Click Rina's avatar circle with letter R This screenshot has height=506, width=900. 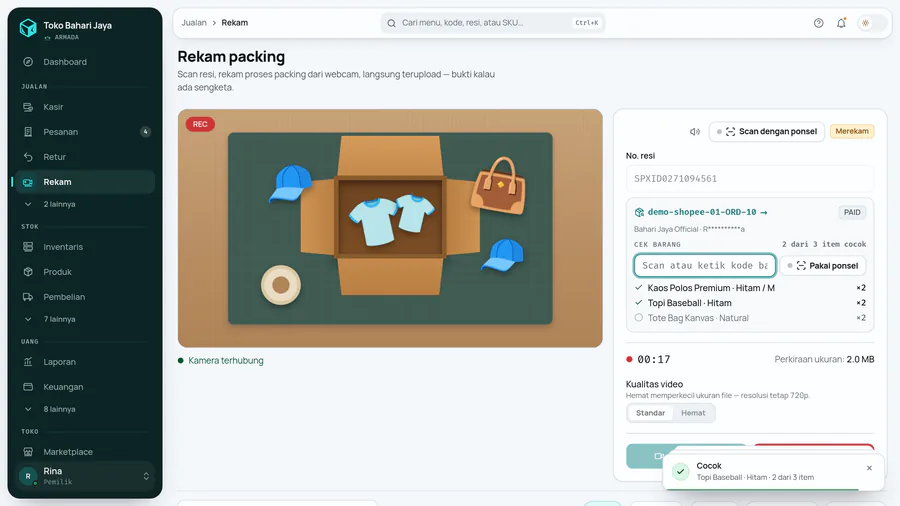point(28,476)
